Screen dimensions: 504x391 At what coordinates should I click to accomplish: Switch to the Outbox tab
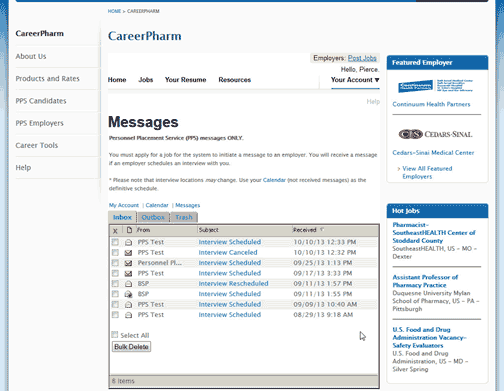(153, 217)
